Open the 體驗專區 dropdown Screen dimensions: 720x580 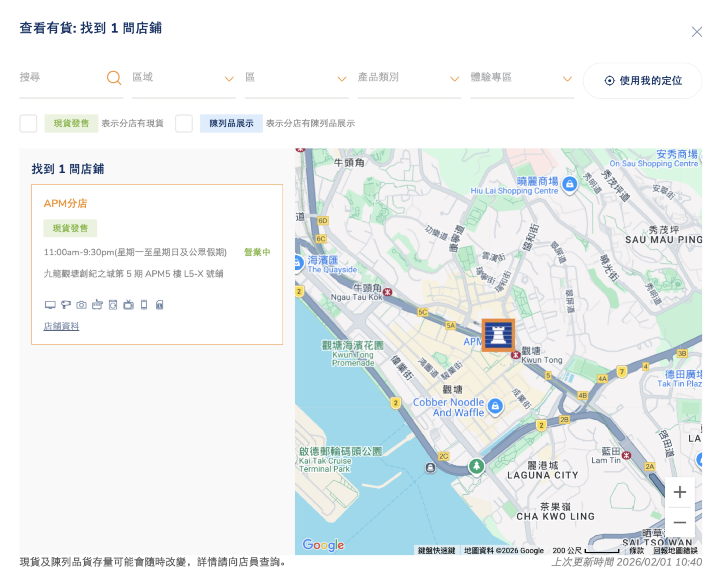click(522, 78)
